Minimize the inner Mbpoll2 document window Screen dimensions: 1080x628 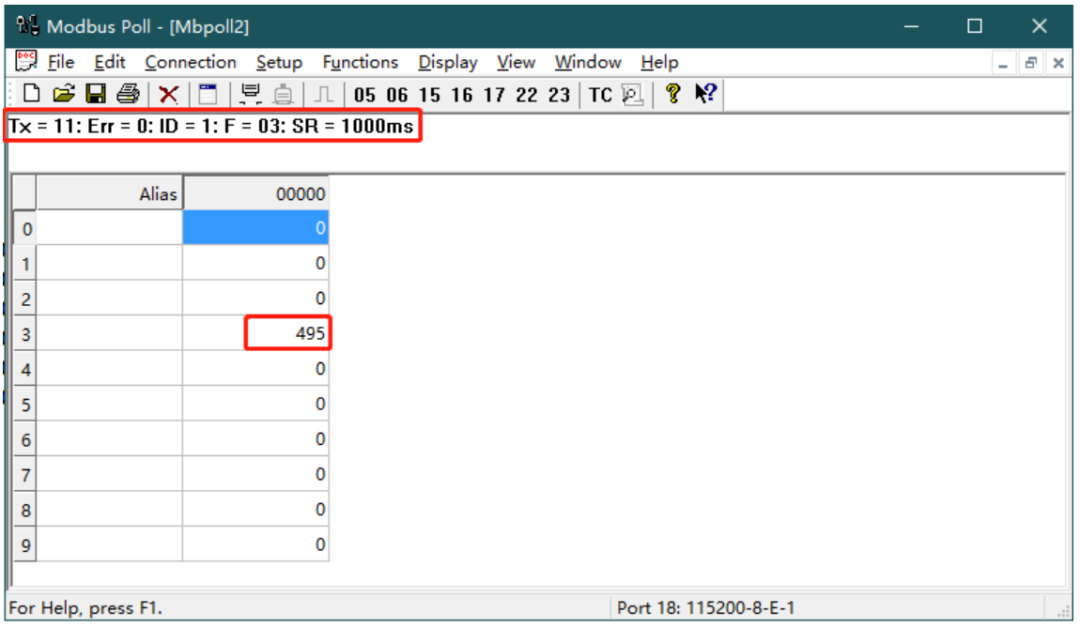[1003, 64]
